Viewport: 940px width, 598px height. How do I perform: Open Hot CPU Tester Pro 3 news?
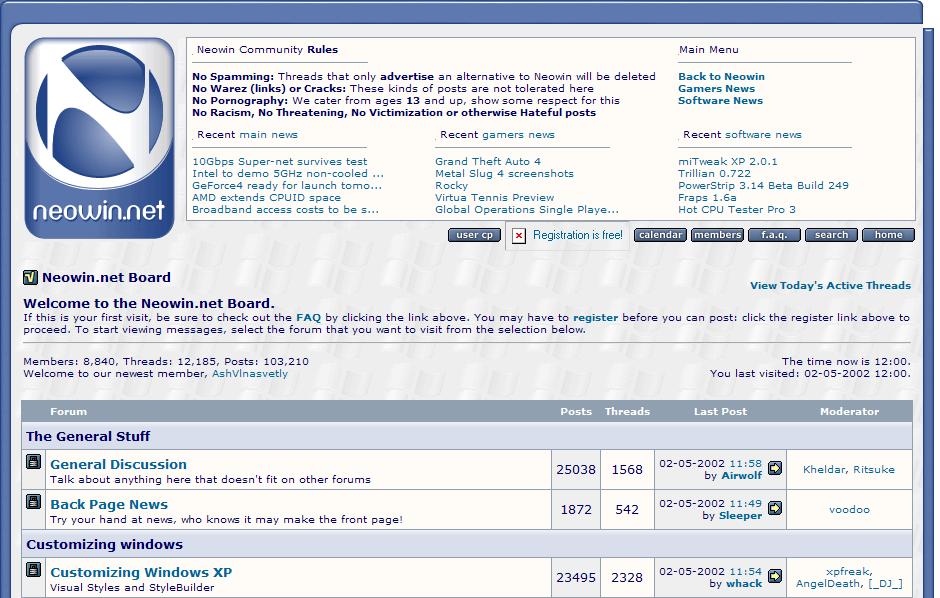(x=737, y=210)
